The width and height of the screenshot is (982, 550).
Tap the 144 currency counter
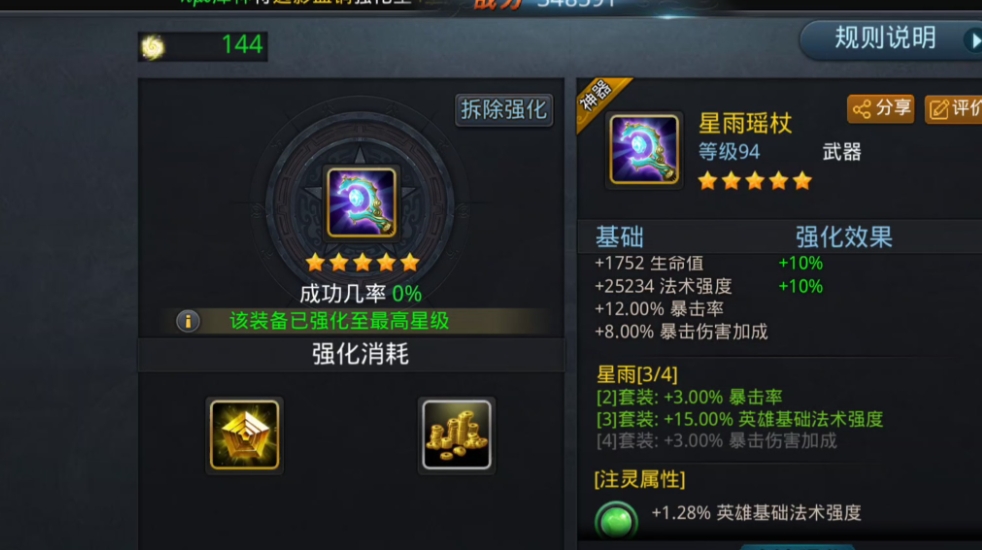pos(242,45)
